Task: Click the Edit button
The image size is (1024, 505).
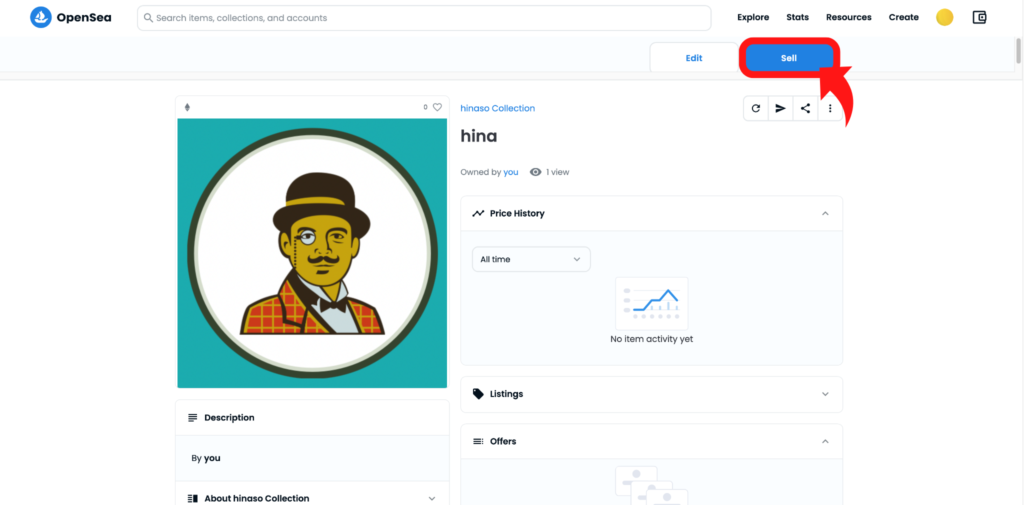Action: 694,58
